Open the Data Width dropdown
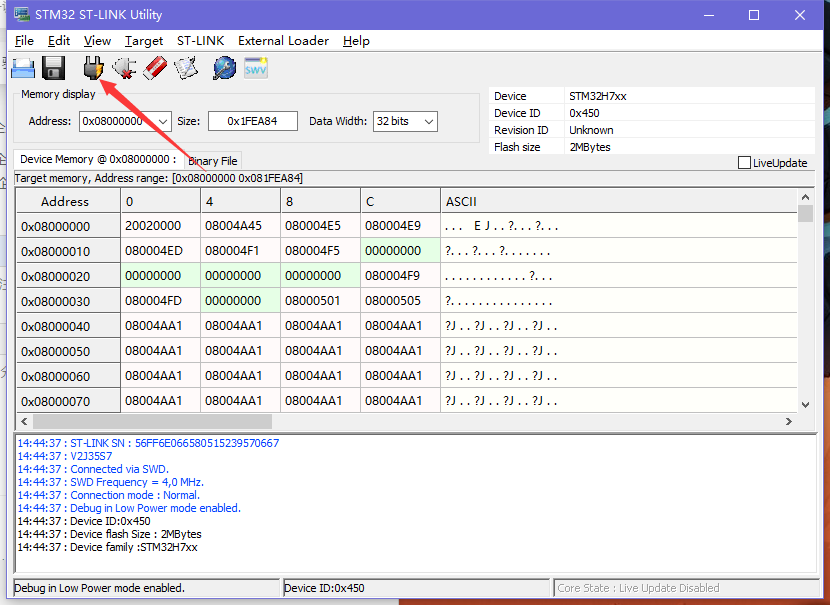Screen dimensions: 830x605 (429, 122)
